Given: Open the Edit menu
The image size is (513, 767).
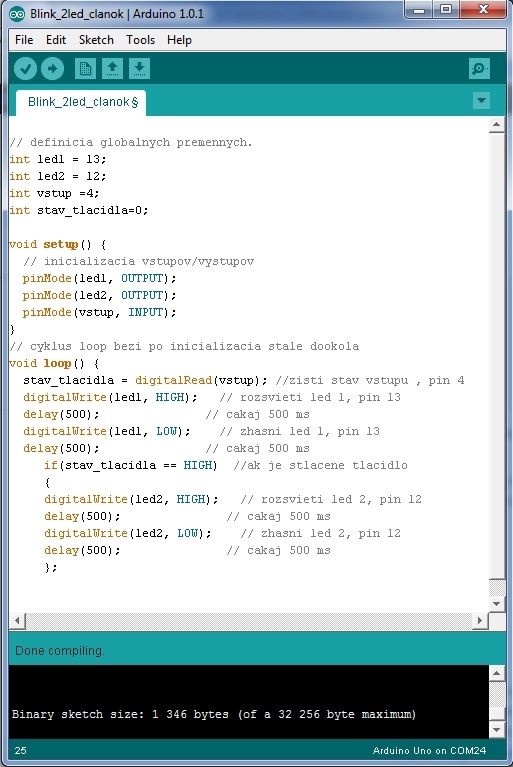Looking at the screenshot, I should pyautogui.click(x=56, y=40).
